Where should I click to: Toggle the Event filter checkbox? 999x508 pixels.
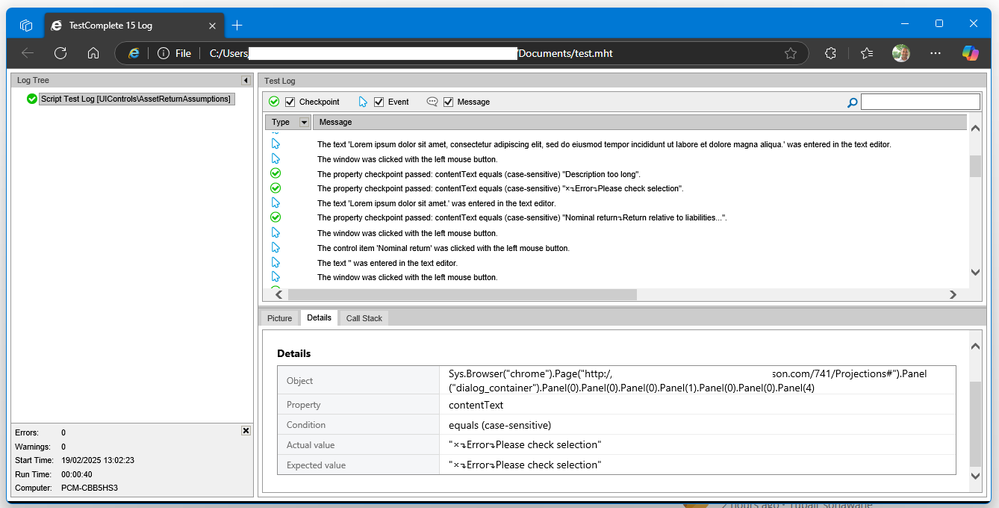tap(379, 102)
